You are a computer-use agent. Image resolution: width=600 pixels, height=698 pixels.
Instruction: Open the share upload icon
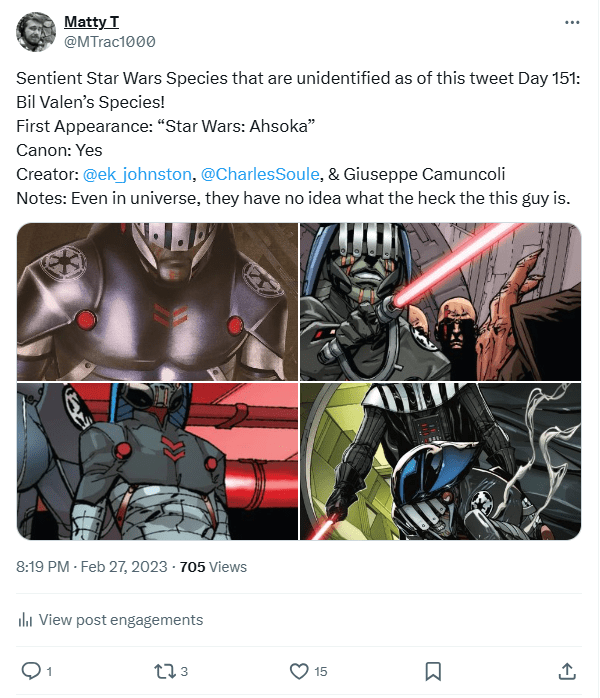pyautogui.click(x=567, y=671)
